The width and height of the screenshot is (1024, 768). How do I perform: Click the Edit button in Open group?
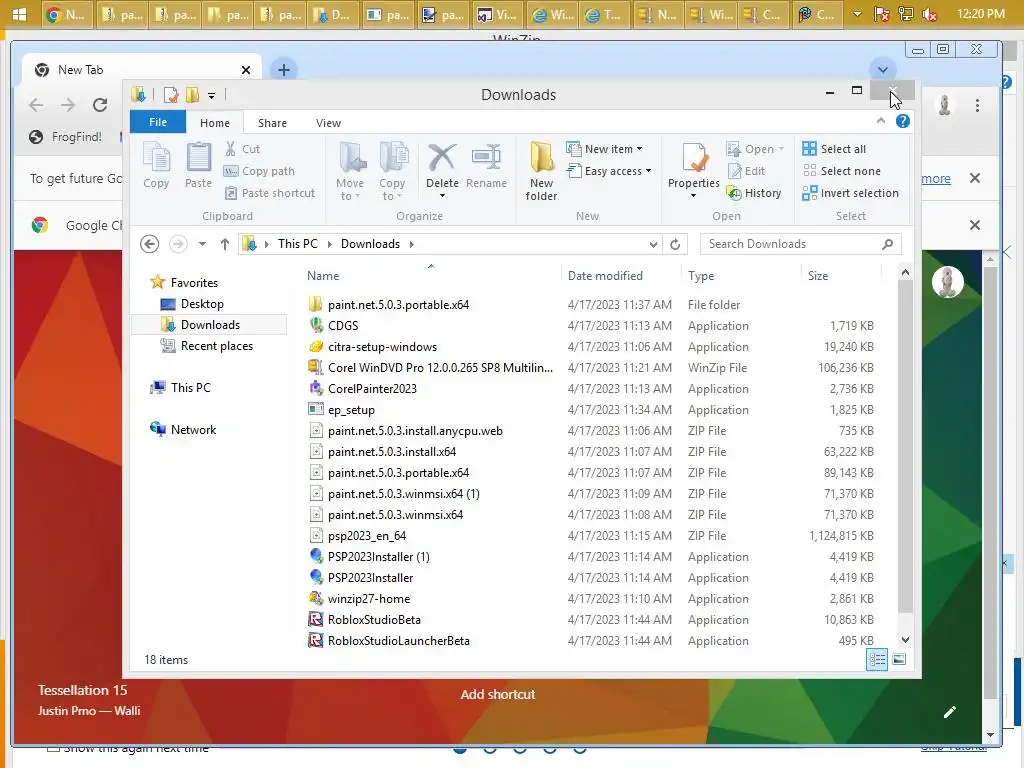click(746, 171)
